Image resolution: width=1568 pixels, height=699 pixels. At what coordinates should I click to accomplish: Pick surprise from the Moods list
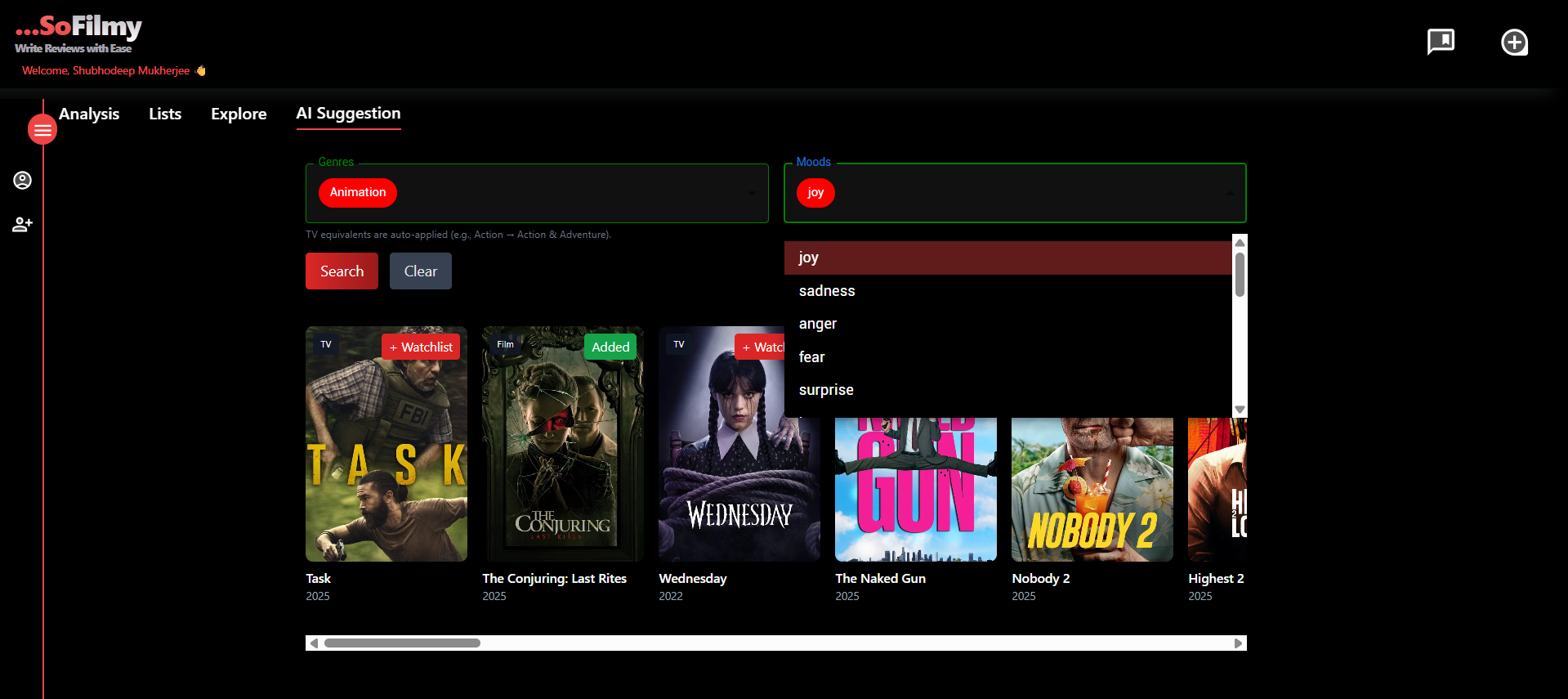[x=1007, y=390]
